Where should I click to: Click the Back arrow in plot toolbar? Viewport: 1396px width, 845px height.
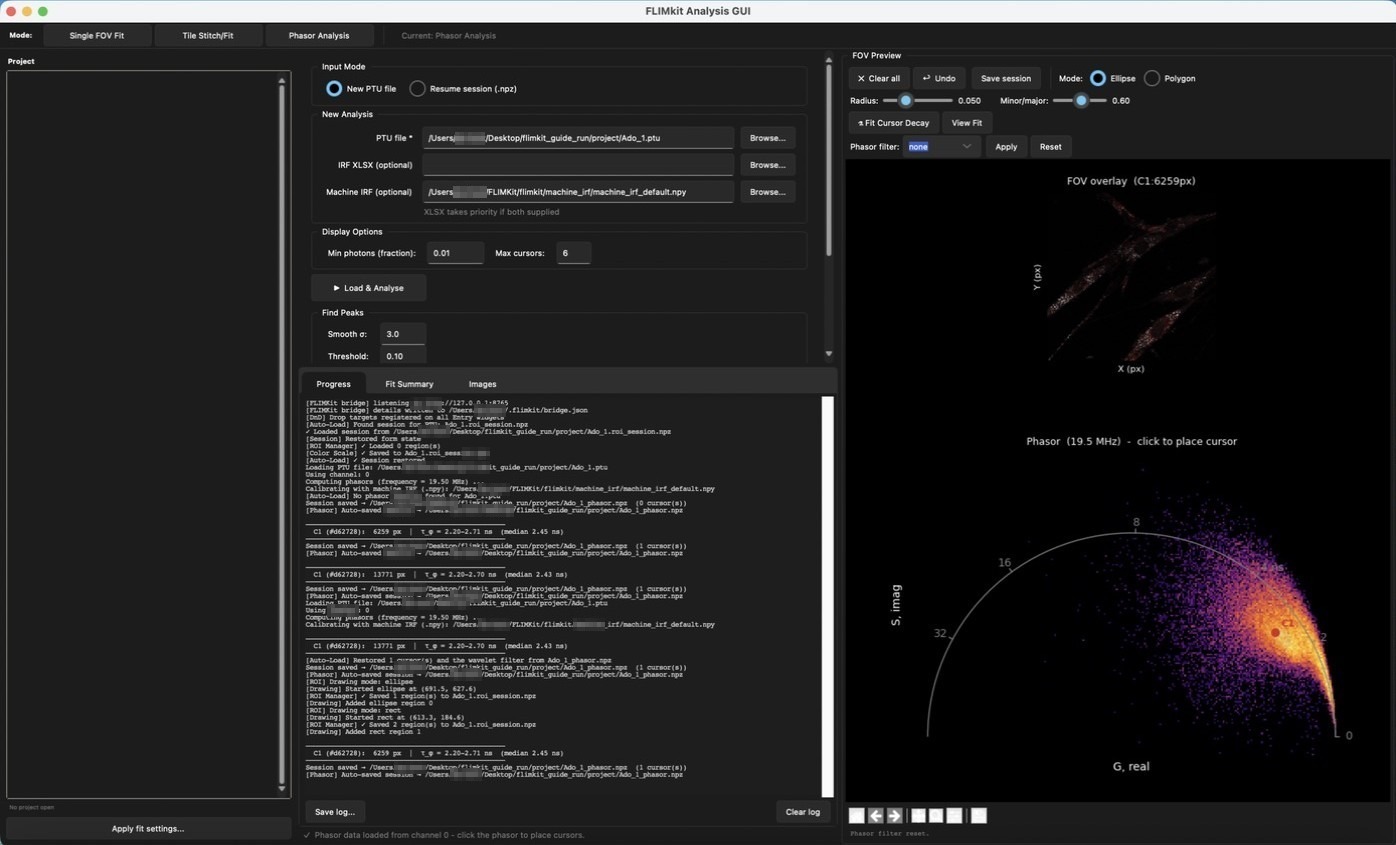click(x=876, y=816)
